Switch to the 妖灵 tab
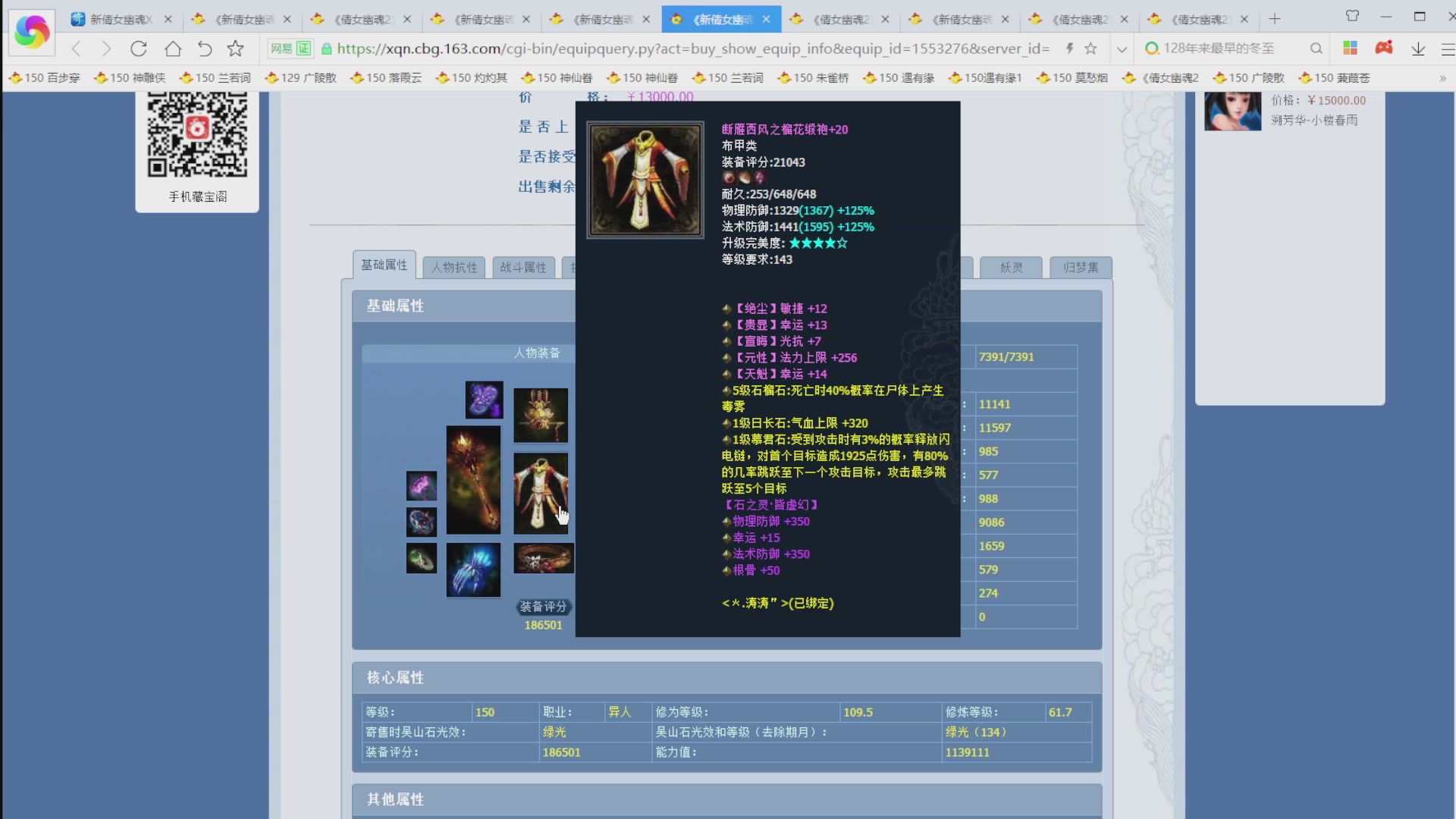Viewport: 1456px width, 819px height. click(1011, 267)
